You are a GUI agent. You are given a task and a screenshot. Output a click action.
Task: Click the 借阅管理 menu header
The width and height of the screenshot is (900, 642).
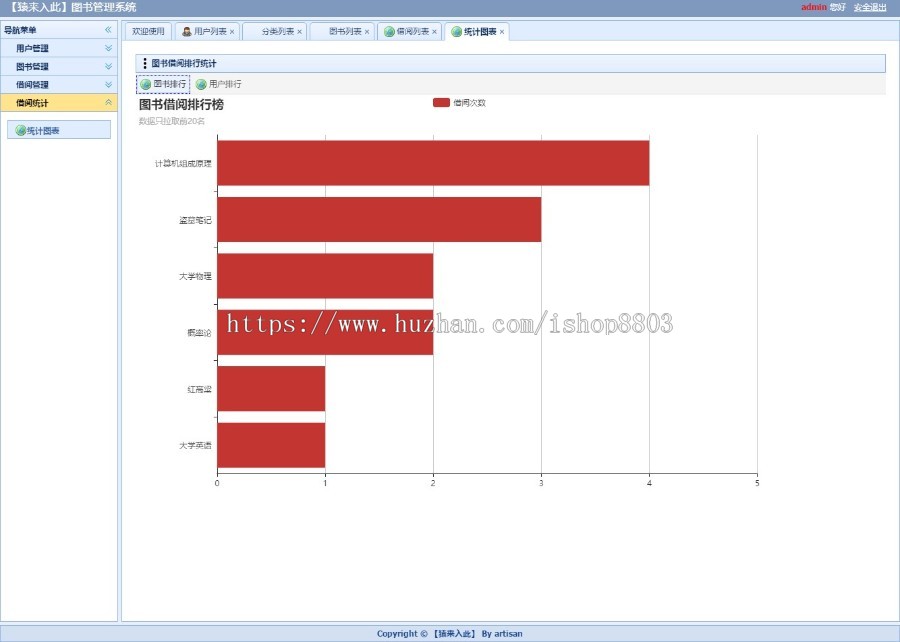point(59,84)
